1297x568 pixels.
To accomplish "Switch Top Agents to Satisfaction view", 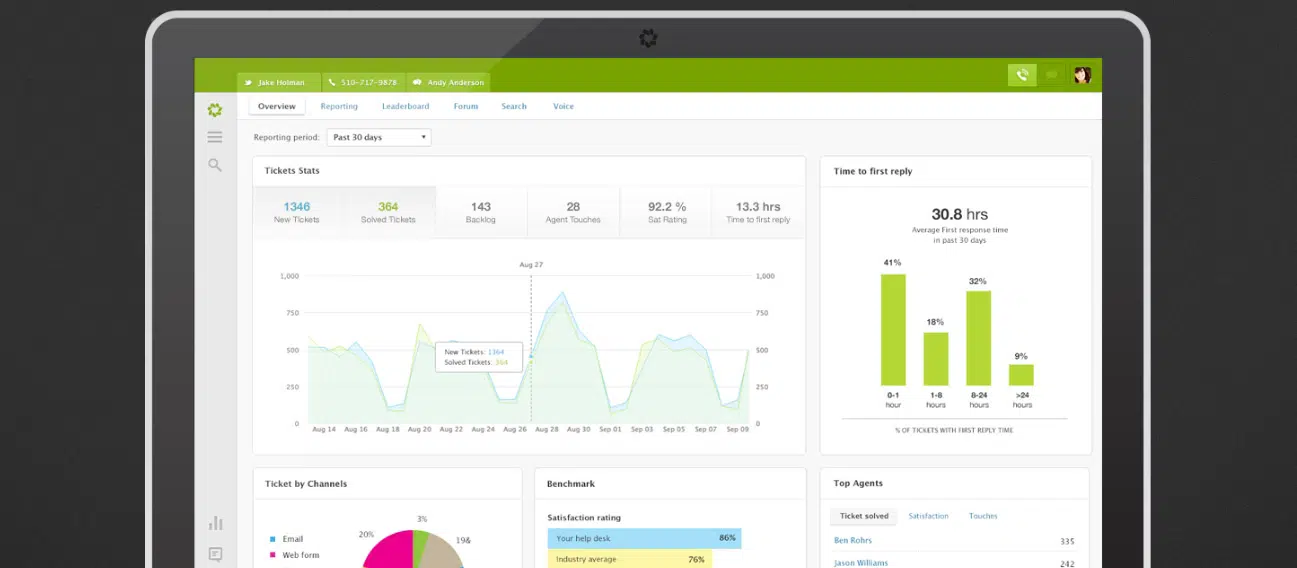I will point(928,516).
